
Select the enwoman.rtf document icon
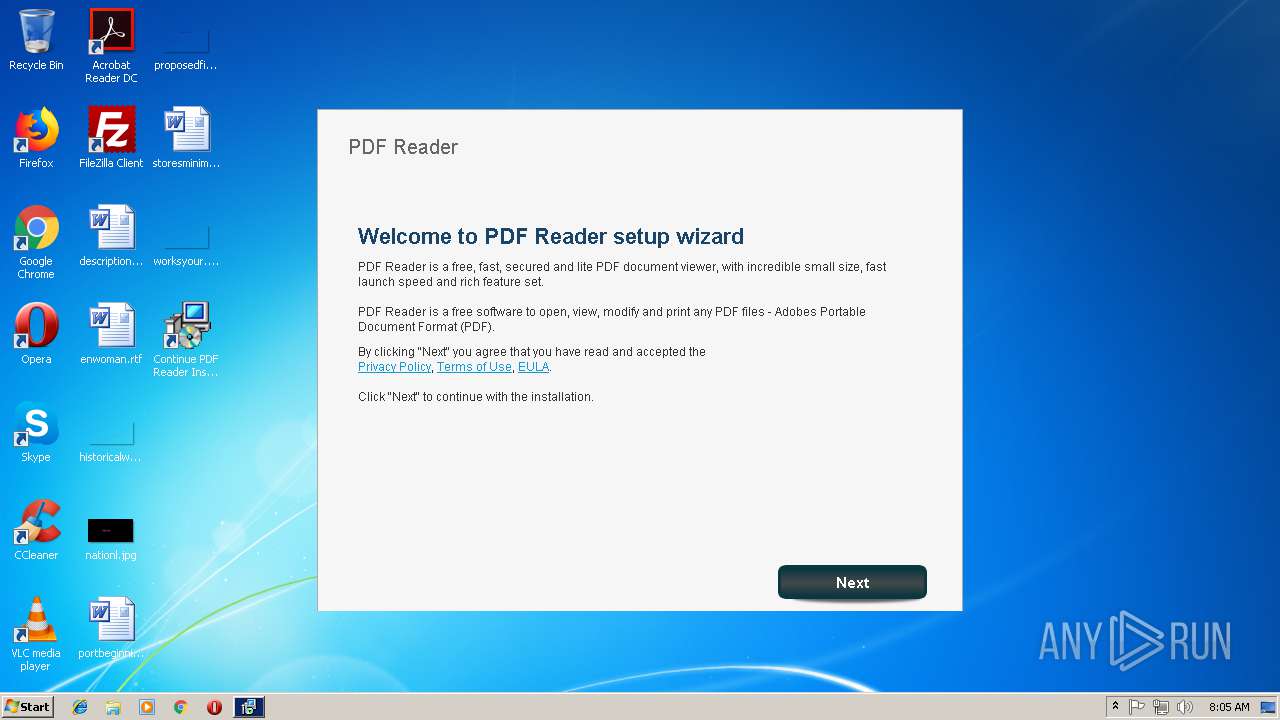pyautogui.click(x=111, y=334)
